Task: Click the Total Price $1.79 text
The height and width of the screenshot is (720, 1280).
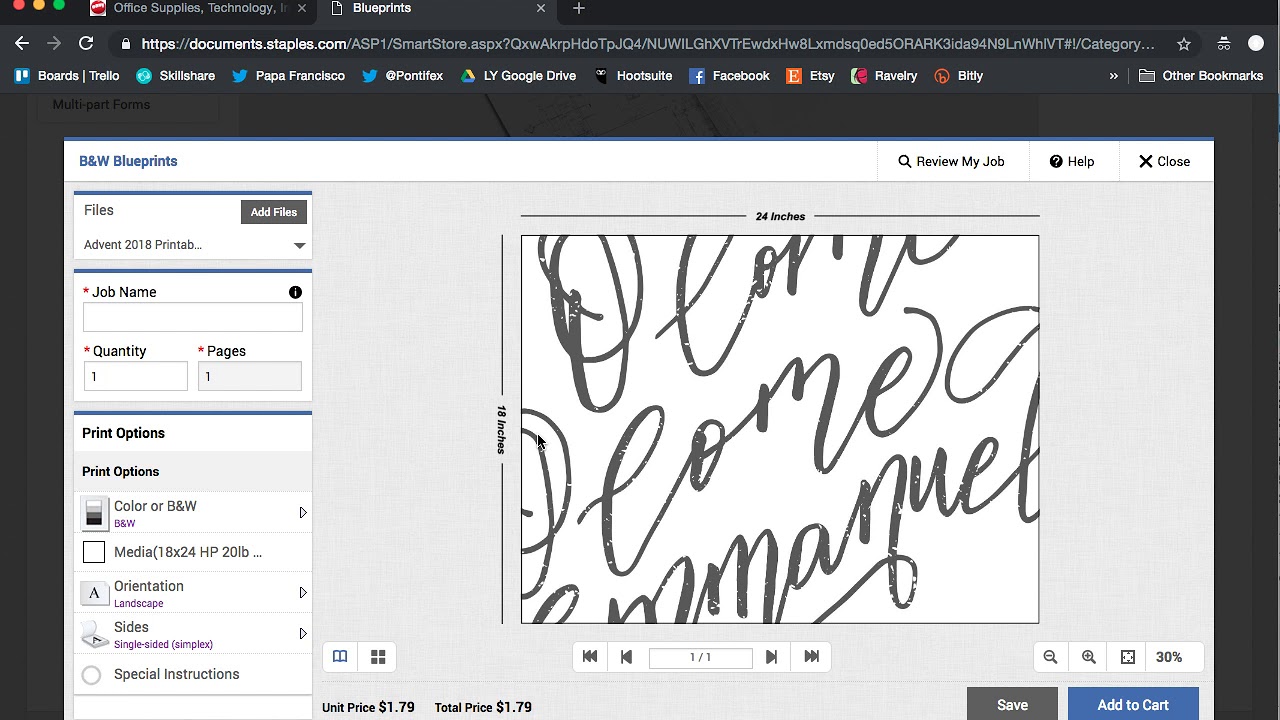Action: pyautogui.click(x=483, y=707)
